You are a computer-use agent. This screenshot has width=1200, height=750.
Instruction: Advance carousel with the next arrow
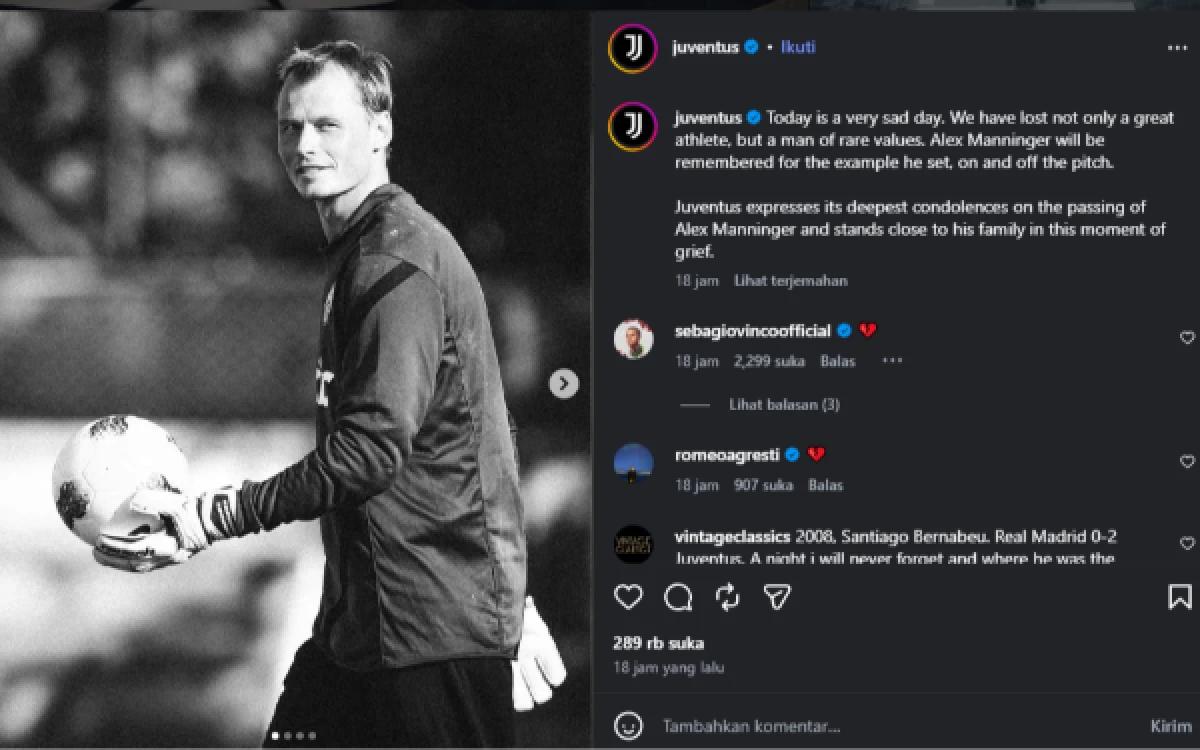pyautogui.click(x=563, y=383)
